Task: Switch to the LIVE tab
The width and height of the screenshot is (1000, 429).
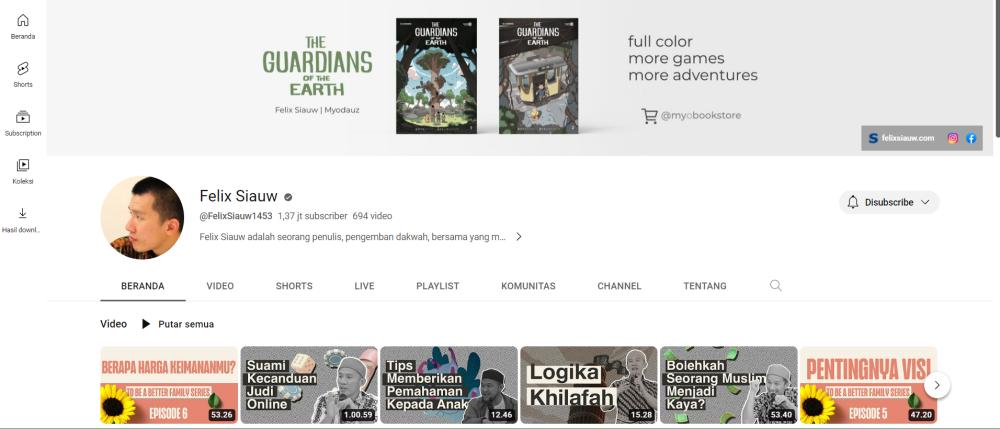Action: tap(364, 286)
